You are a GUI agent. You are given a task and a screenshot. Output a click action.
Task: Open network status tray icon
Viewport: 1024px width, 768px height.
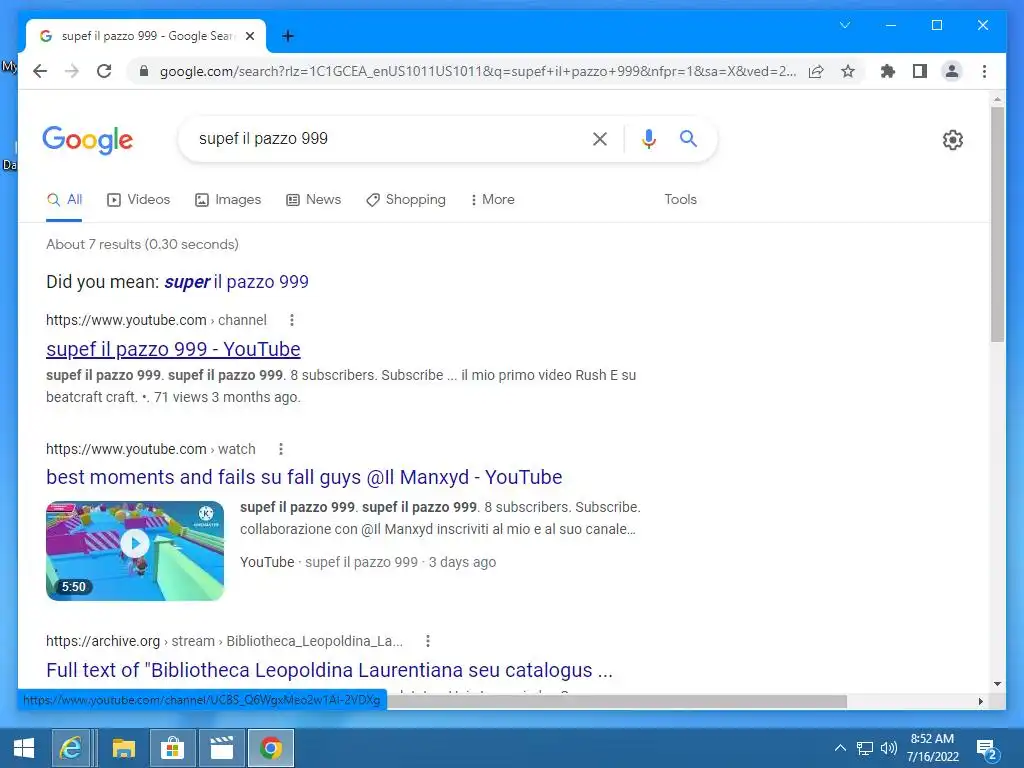click(865, 748)
